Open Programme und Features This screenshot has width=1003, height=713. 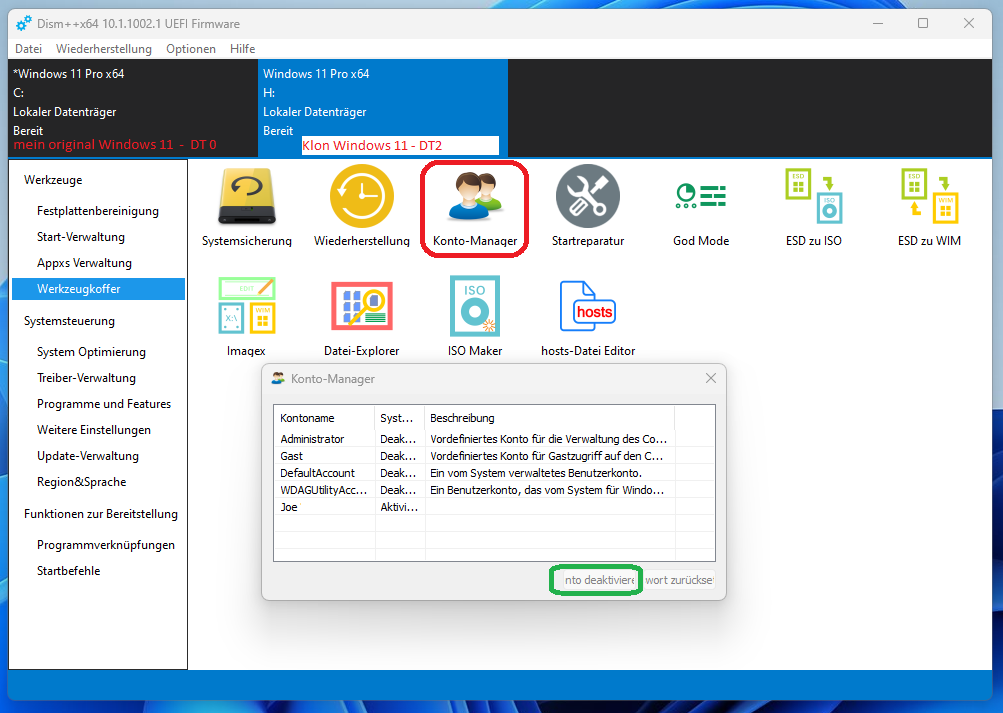coord(104,404)
